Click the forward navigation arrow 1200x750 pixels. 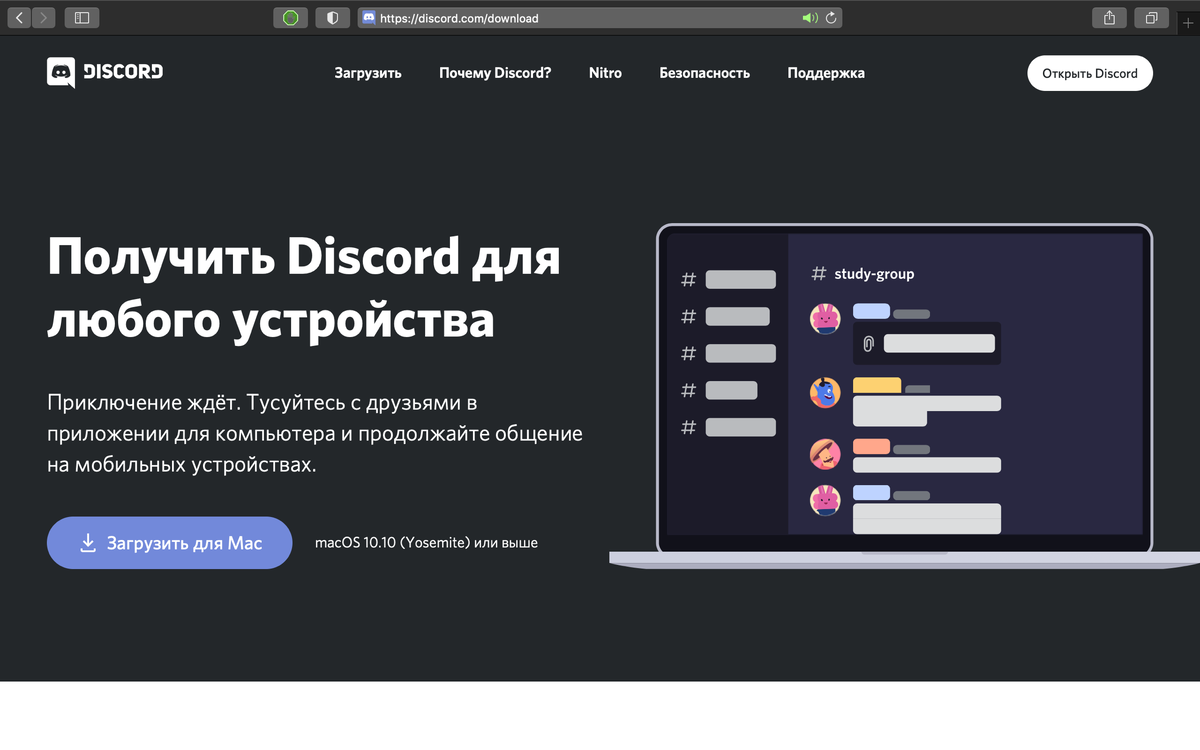click(42, 17)
